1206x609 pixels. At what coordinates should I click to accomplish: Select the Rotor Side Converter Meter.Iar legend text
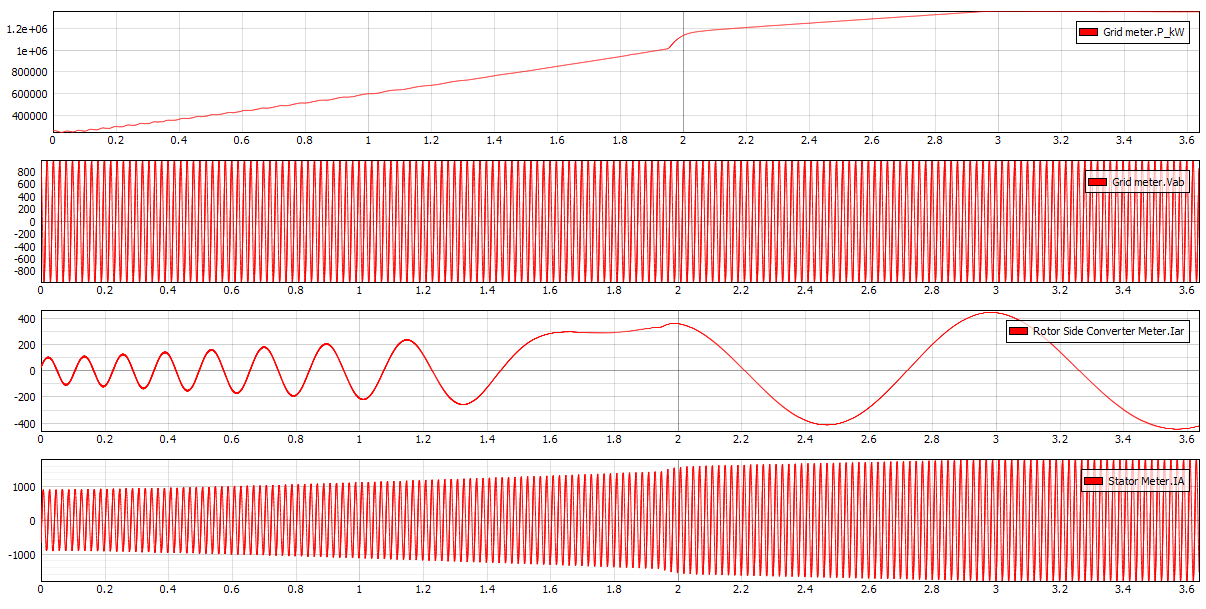tap(1110, 331)
